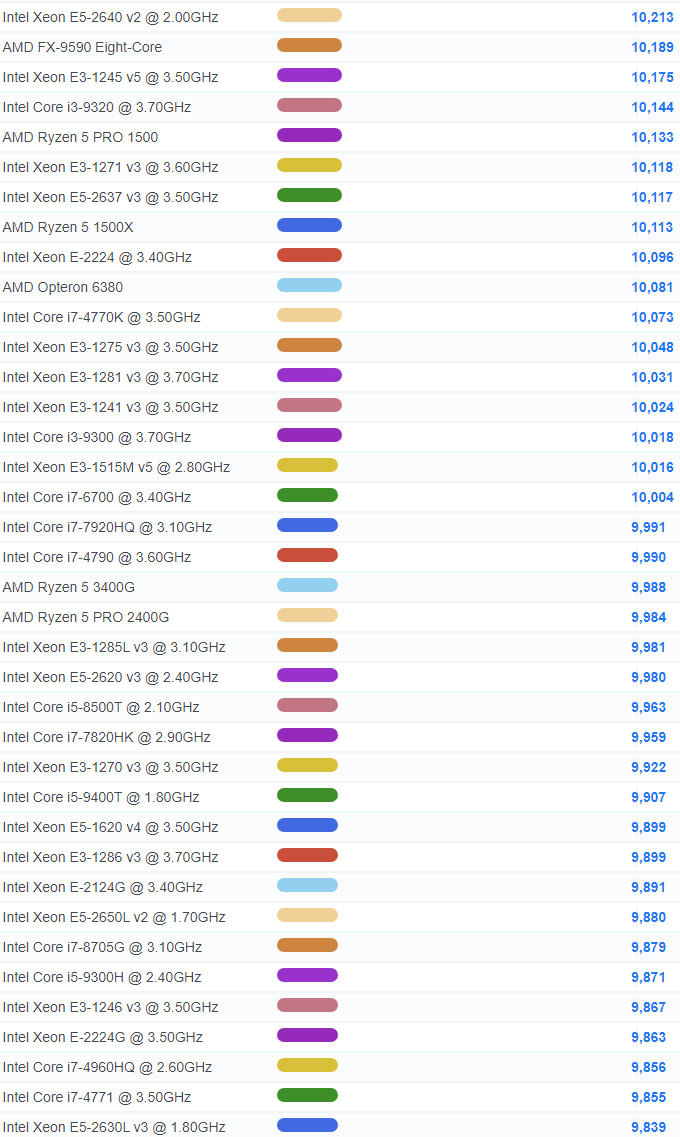
Task: Select Intel Xeon E3-1275 v3 @ 3.50GHz
Action: [110, 347]
